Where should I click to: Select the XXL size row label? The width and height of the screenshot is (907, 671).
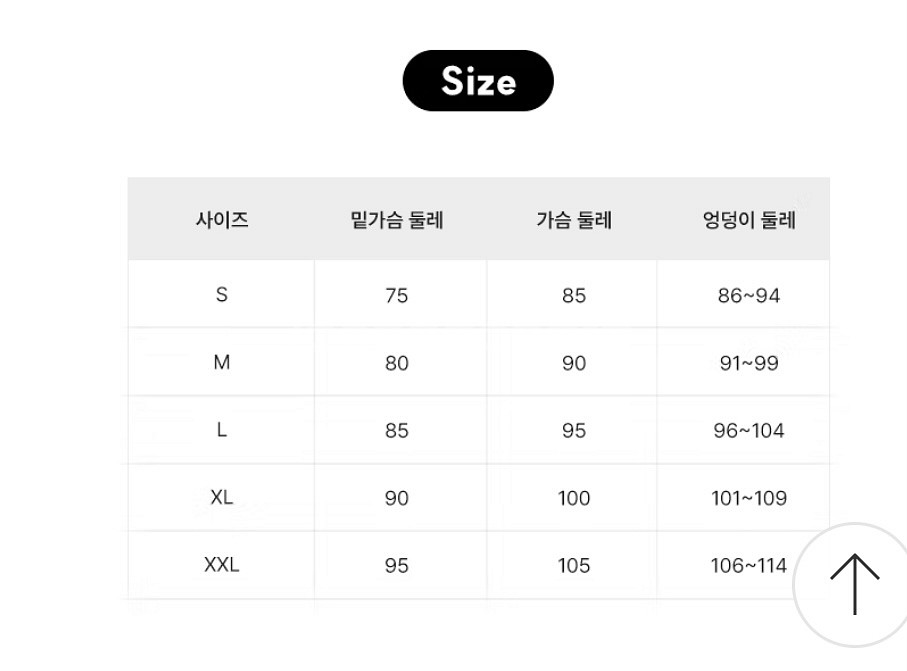(x=222, y=564)
